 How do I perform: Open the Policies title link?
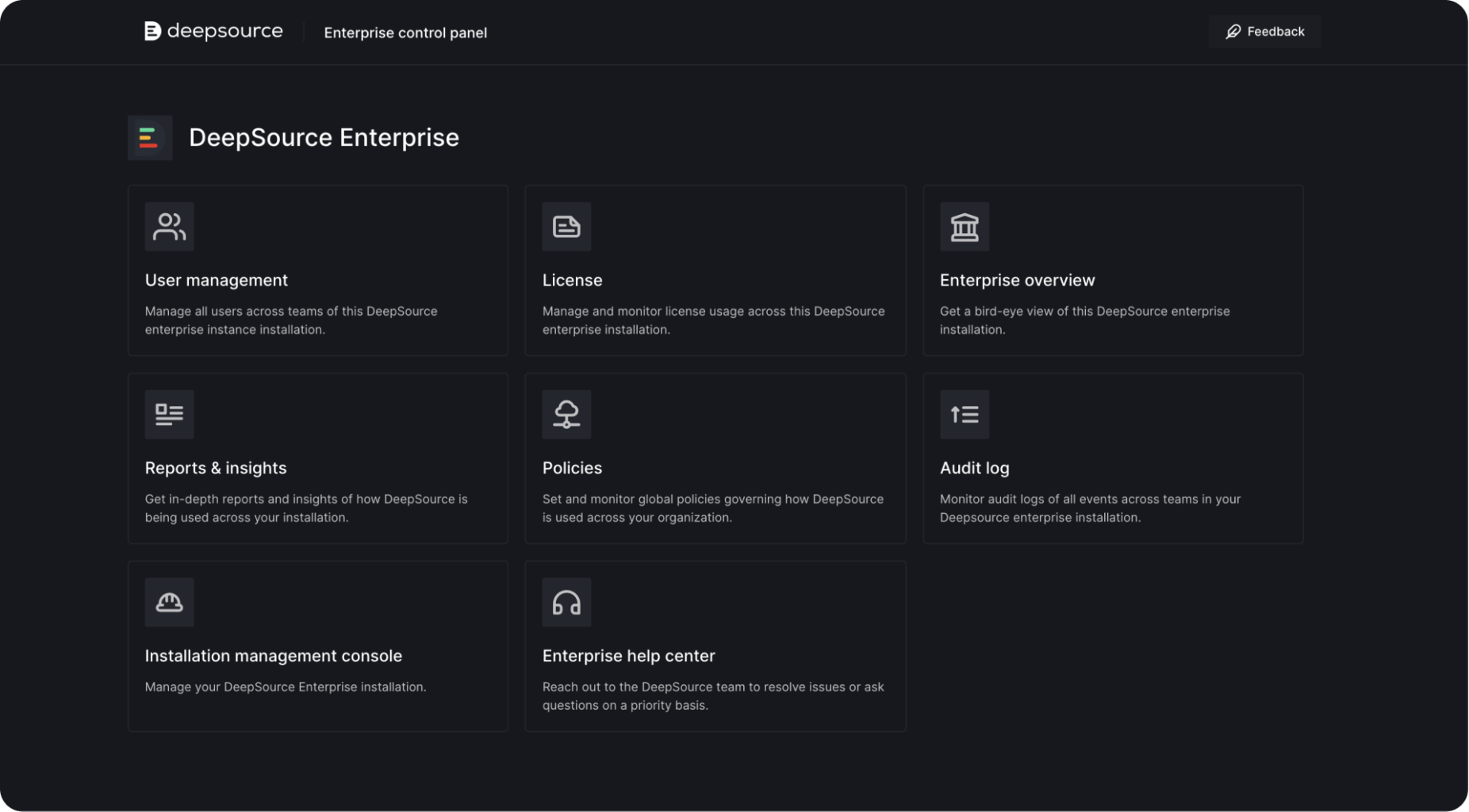(x=572, y=468)
